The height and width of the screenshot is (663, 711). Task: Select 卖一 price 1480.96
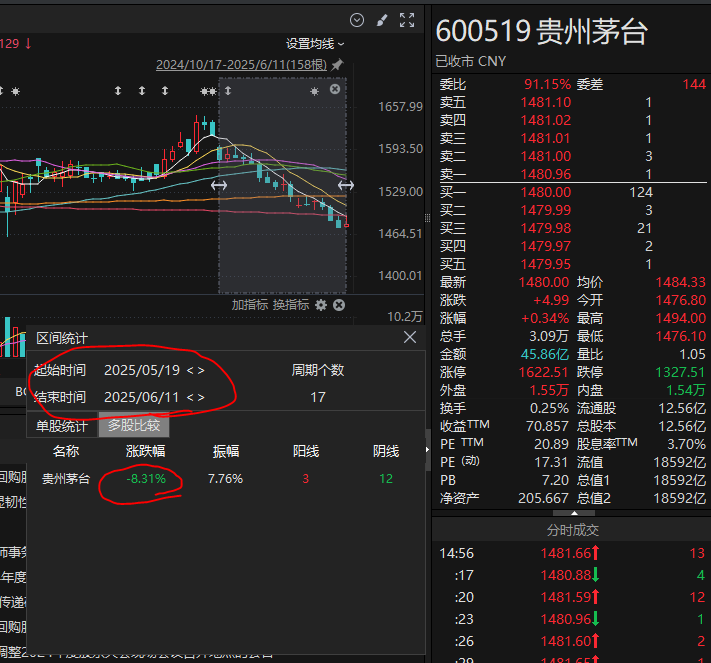coord(546,174)
